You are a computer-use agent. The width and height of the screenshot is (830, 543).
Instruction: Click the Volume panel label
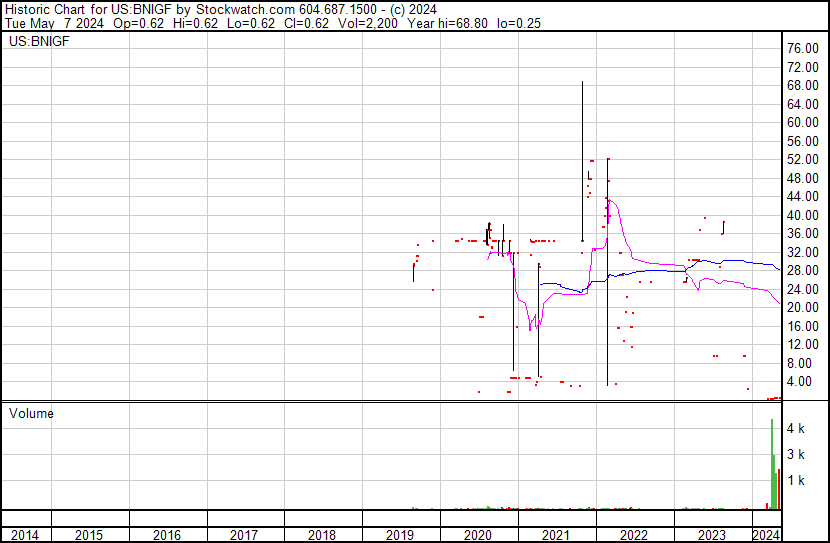(x=31, y=413)
